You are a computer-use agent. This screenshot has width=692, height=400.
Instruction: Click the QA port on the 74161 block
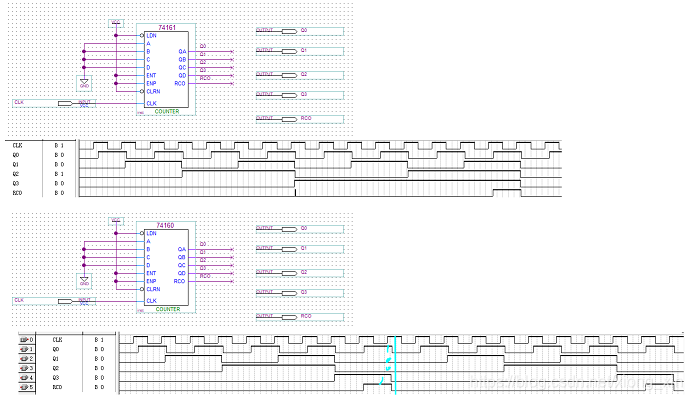182,52
